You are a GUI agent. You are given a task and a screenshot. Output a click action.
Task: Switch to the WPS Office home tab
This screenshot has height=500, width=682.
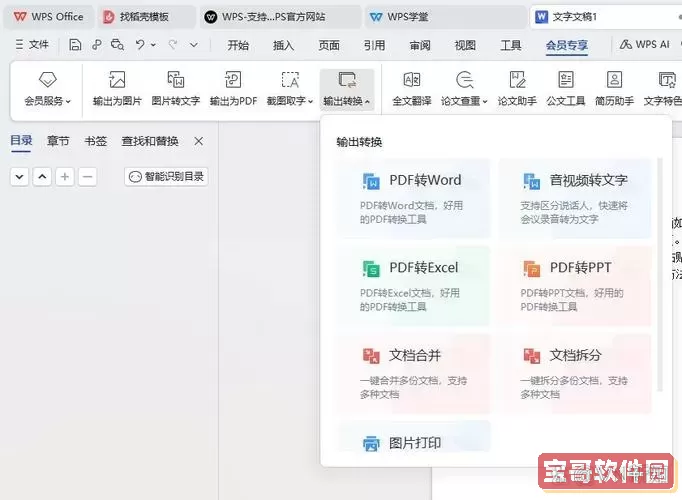tap(49, 17)
